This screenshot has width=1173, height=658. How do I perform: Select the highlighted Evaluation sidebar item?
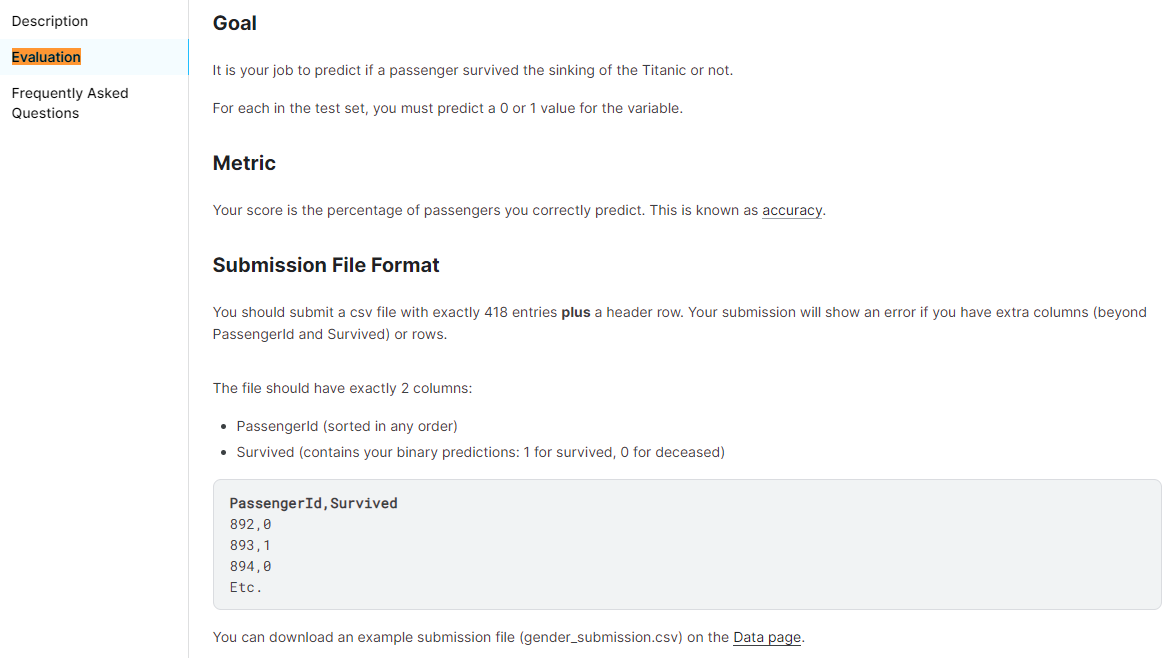(47, 57)
